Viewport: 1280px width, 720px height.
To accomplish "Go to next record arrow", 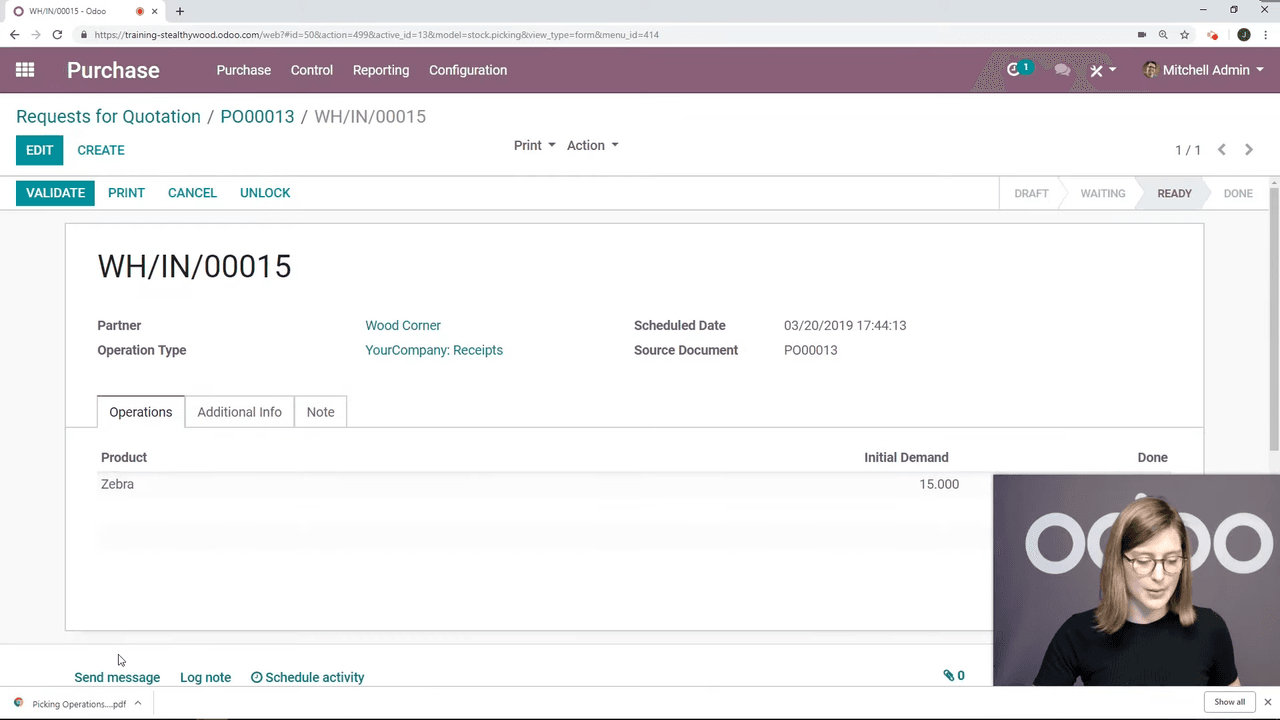I will point(1248,150).
